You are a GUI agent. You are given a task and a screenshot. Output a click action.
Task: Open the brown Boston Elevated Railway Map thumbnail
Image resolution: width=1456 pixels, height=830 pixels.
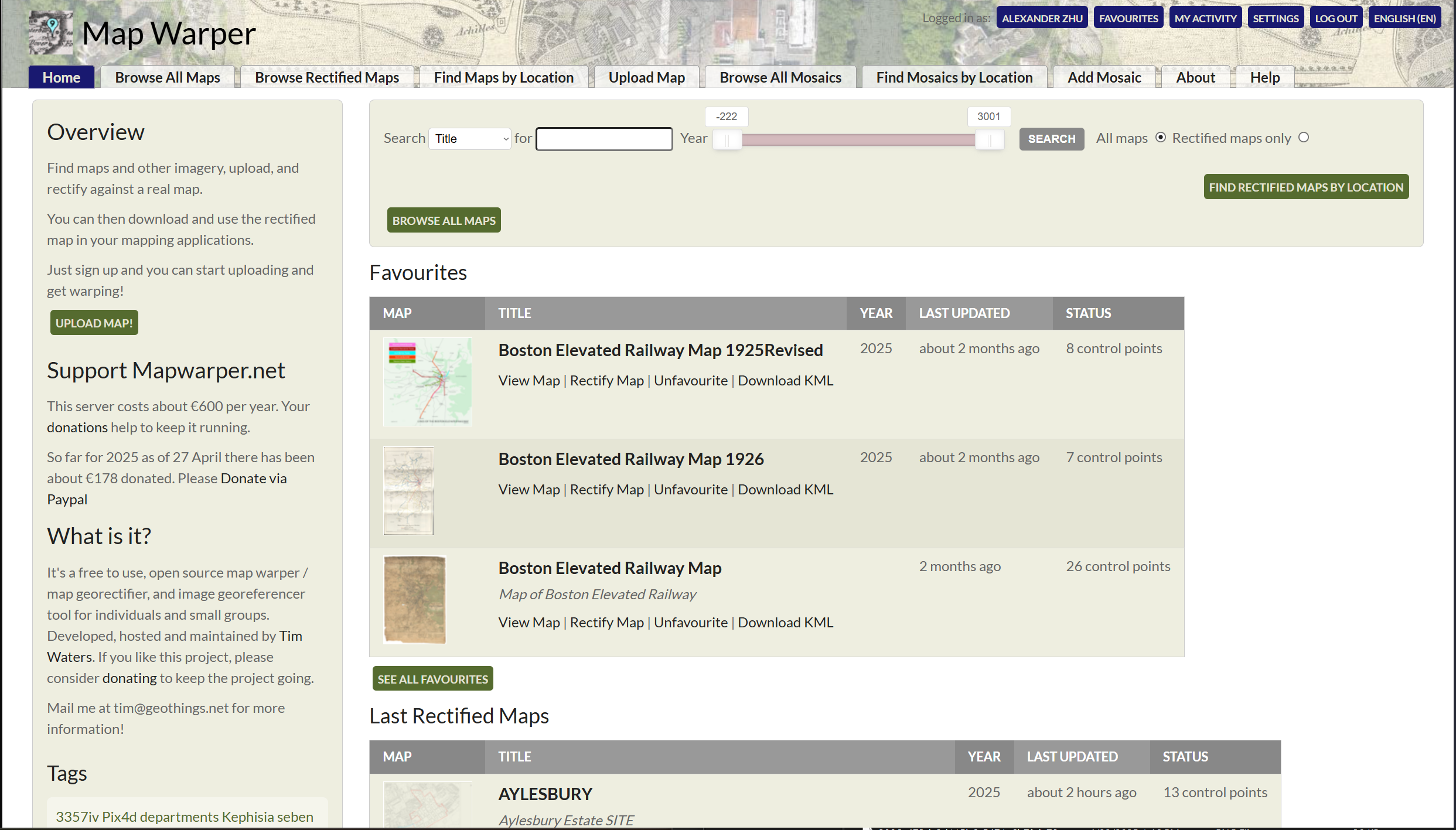pyautogui.click(x=415, y=600)
